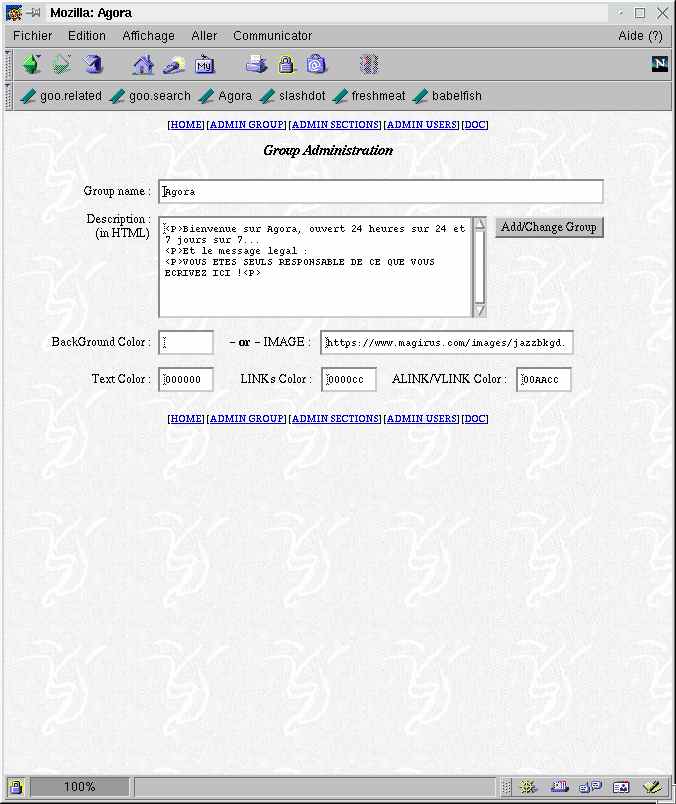Image resolution: width=676 pixels, height=804 pixels.
Task: Click top ADMIN SECTIONS link
Action: [335, 125]
